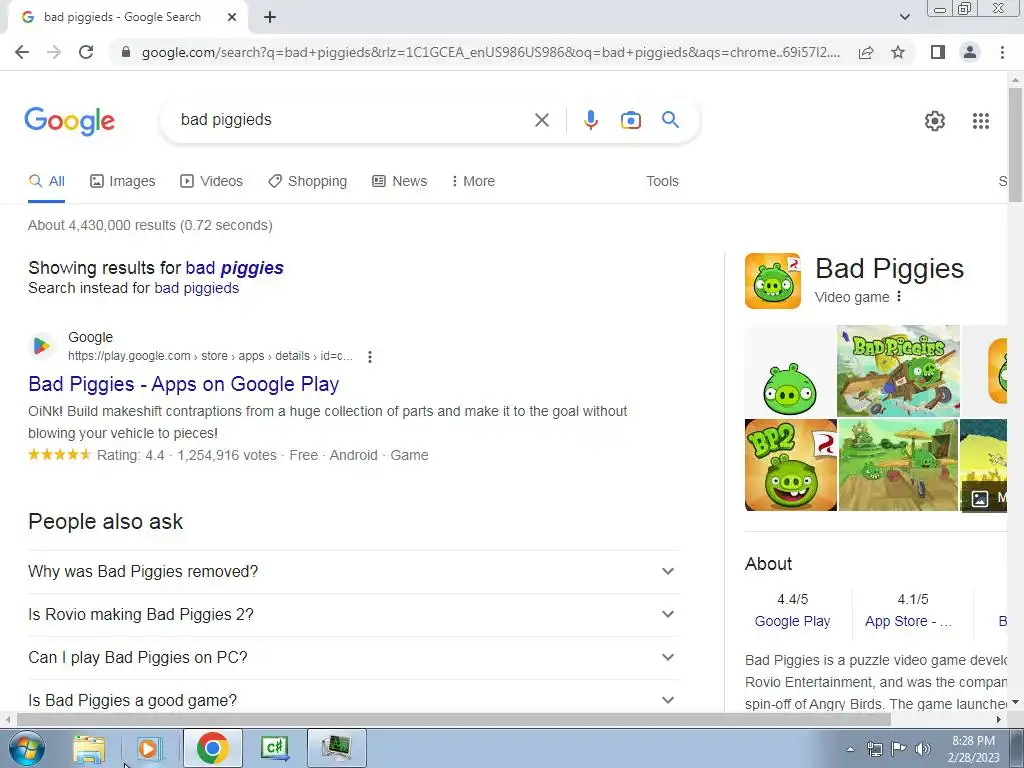Click the browser forward arrow
Viewport: 1024px width, 768px height.
point(54,52)
